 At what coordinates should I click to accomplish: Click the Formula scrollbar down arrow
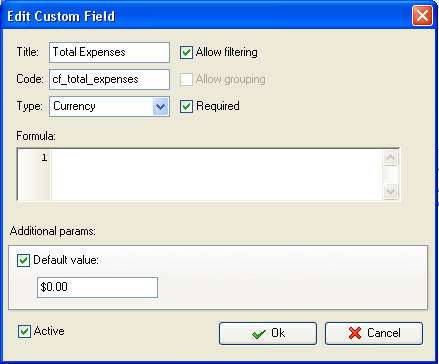[x=390, y=192]
